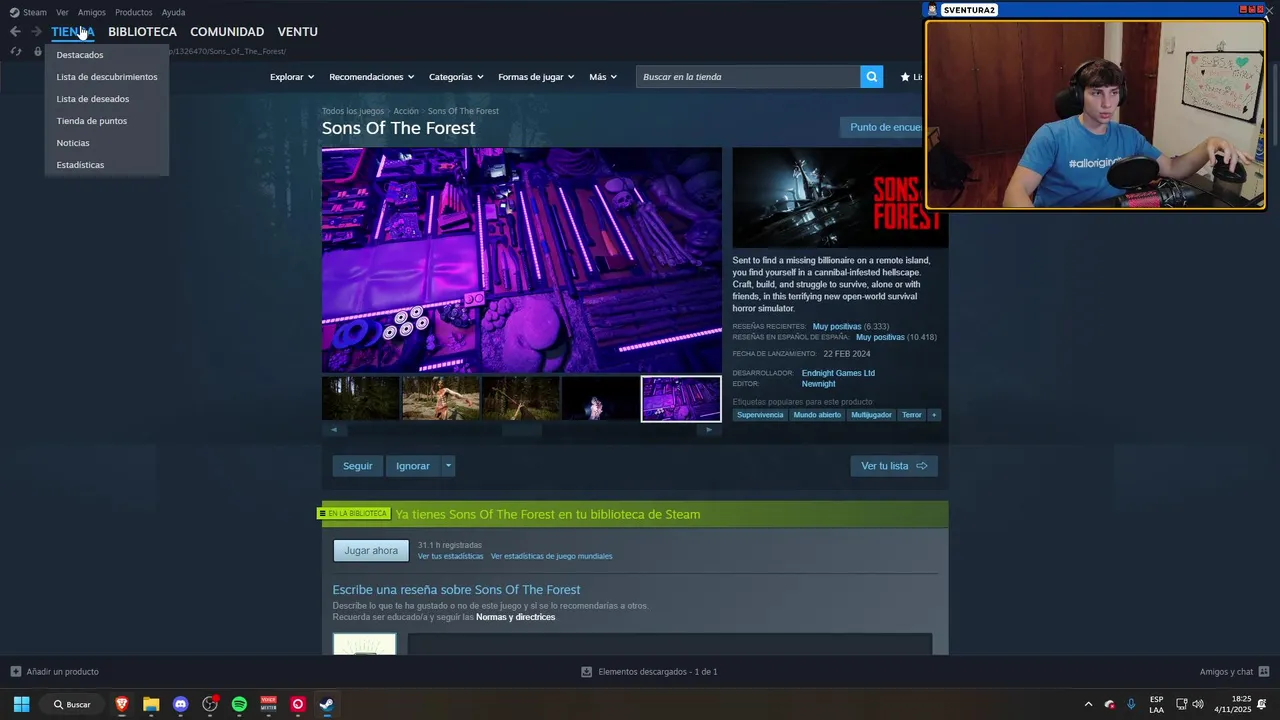Open the Ayuda menu
1280x720 pixels.
click(173, 12)
